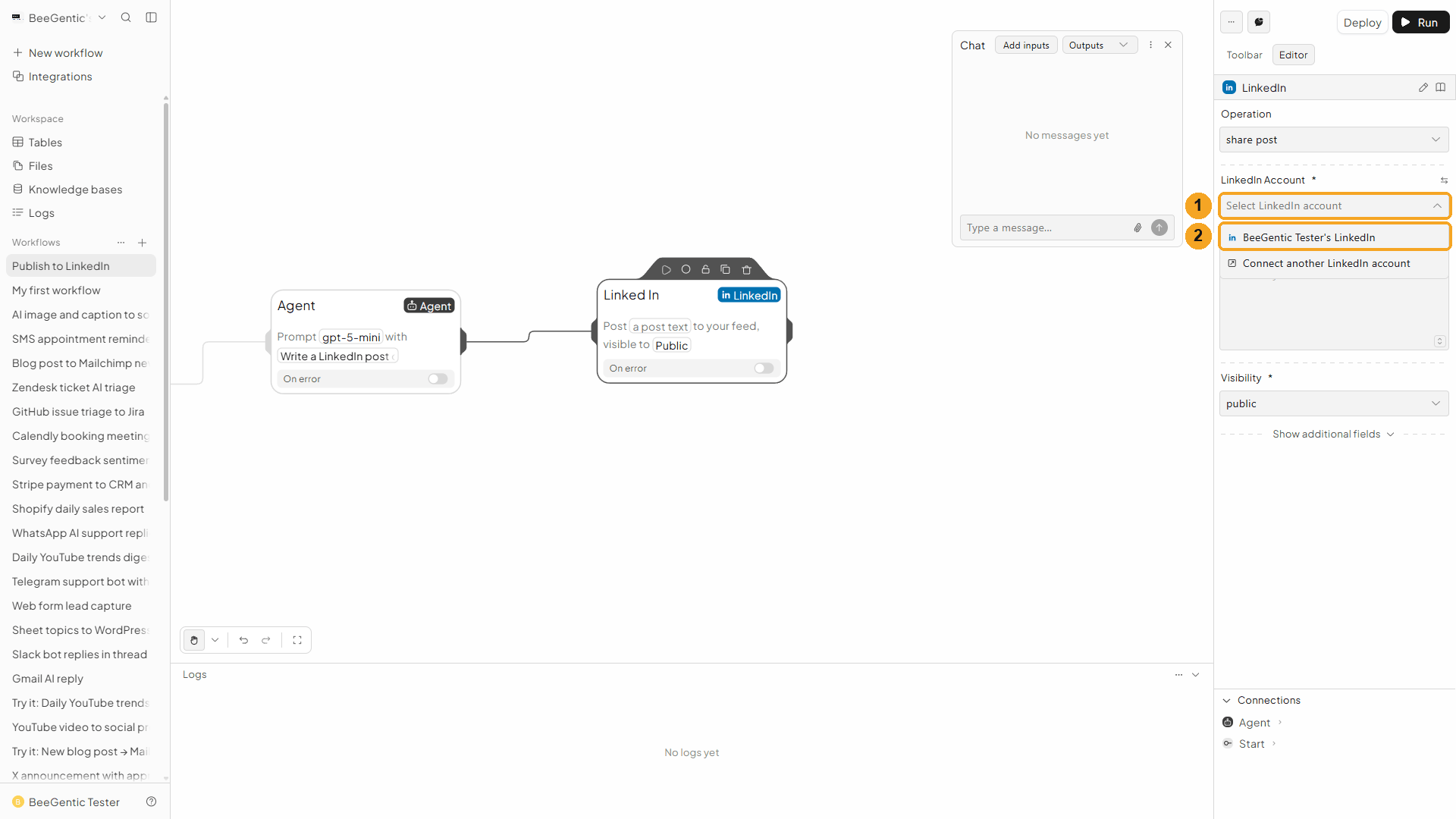Lock the LinkedIn block with padlock icon
Screen dimensions: 1456x819
(705, 270)
